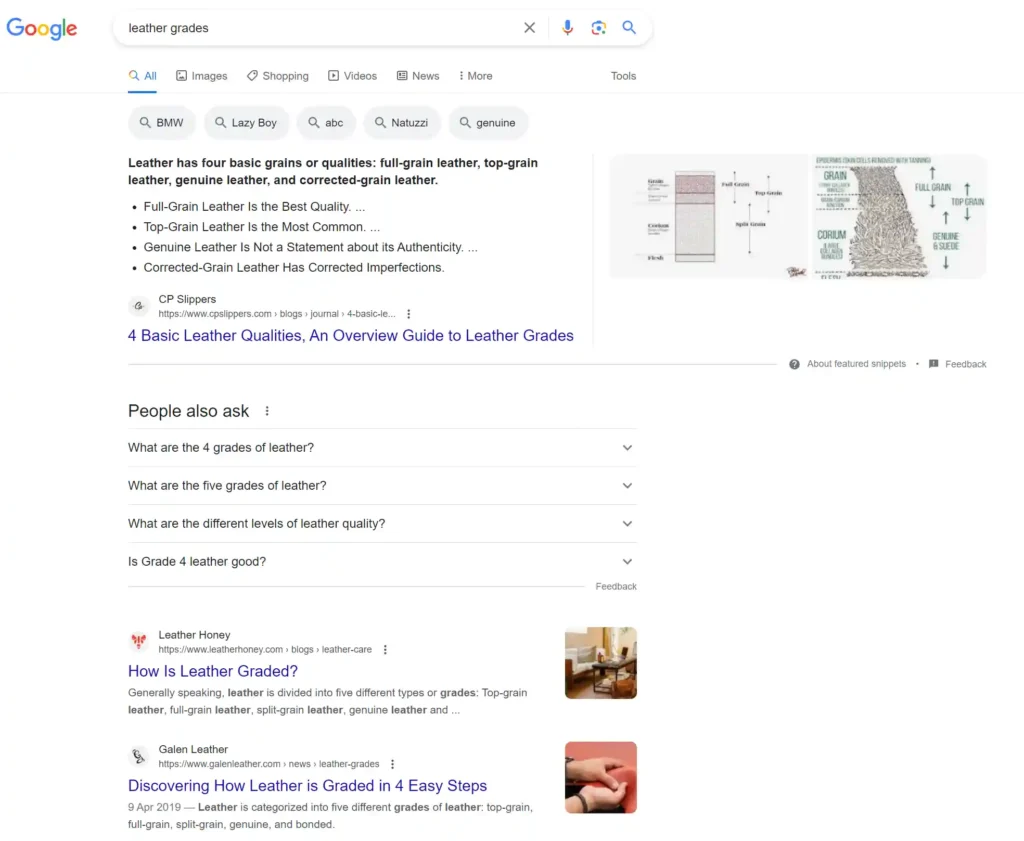Click snippet Feedback flag icon
Screen dimensions: 1024x841
(x=934, y=364)
